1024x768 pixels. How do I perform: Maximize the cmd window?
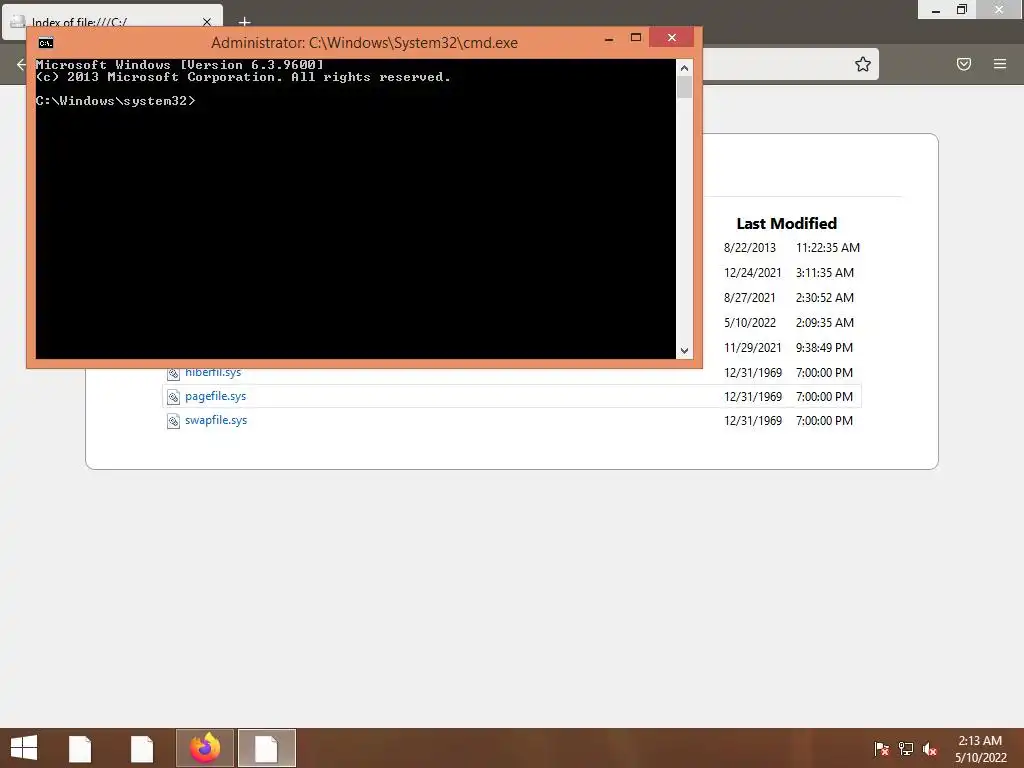pos(635,38)
